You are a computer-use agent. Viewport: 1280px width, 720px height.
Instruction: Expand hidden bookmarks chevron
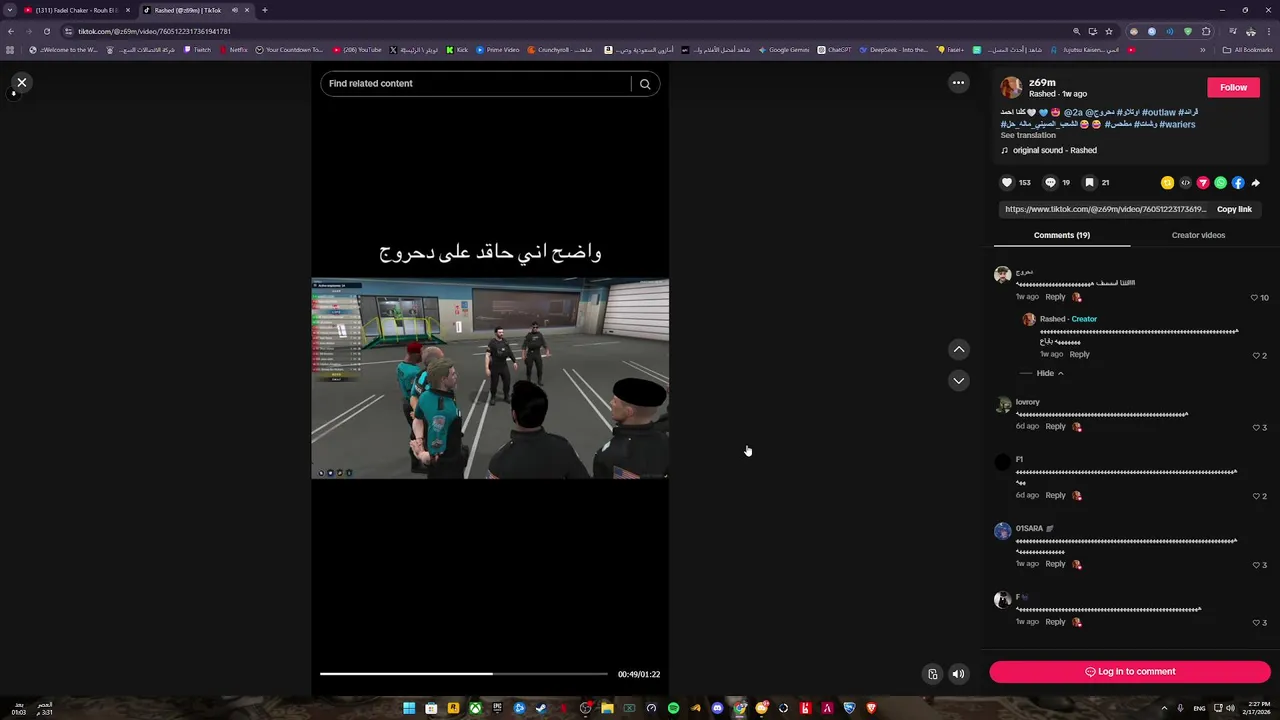1203,50
